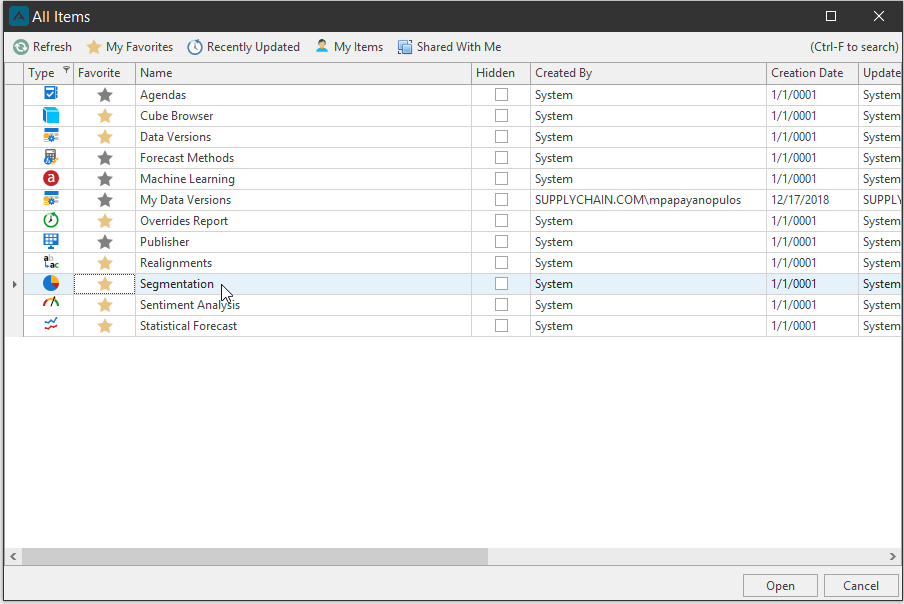
Task: Select the Machine Learning name cell
Action: 303,179
